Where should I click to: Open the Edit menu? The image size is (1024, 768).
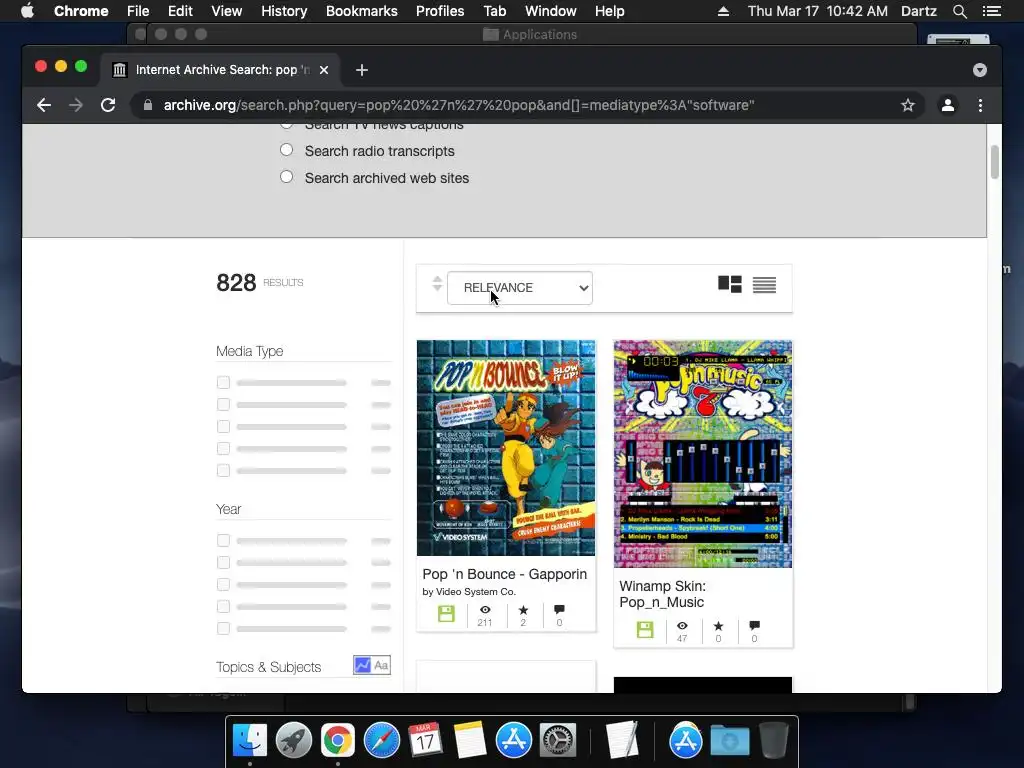point(180,11)
